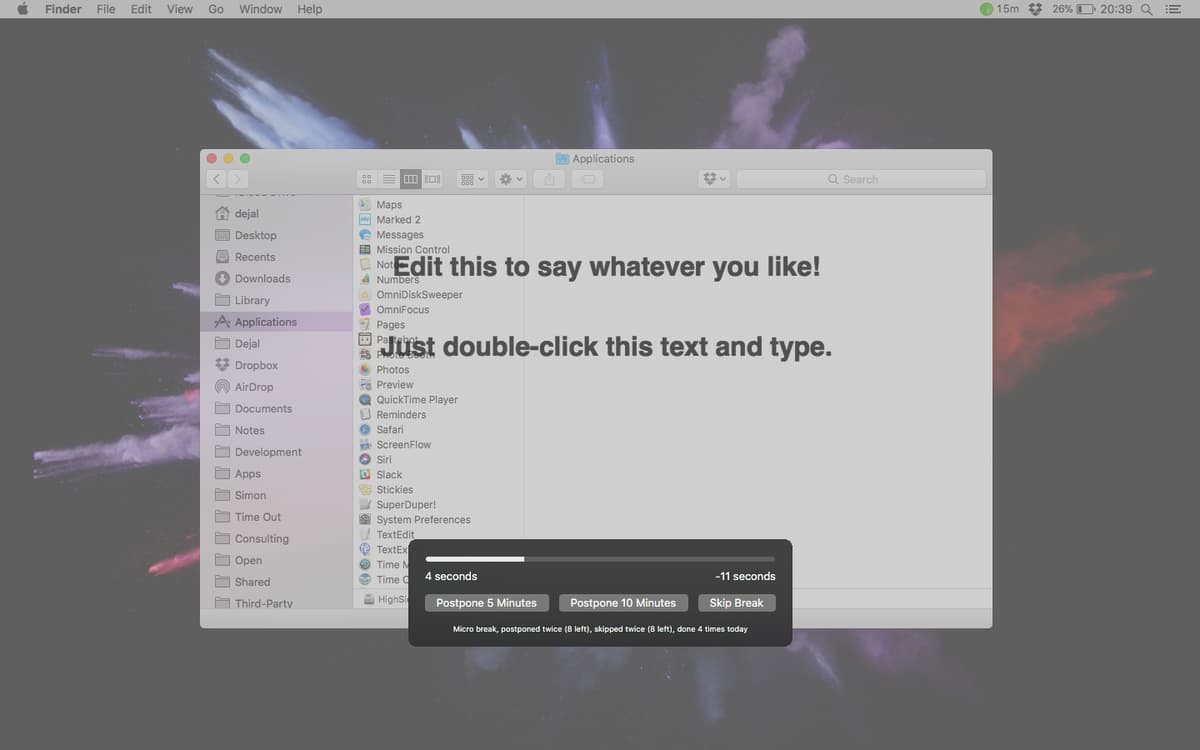
Task: Open Slack from the Applications list
Action: [x=388, y=474]
